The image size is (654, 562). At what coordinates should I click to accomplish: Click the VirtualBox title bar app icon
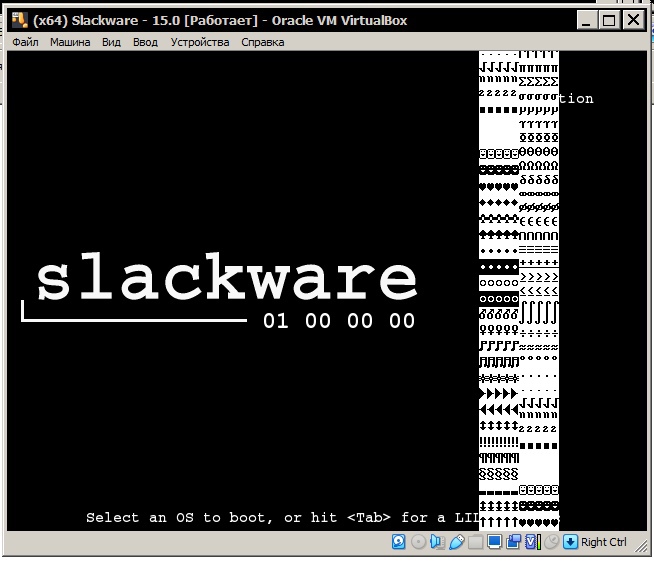click(x=20, y=20)
